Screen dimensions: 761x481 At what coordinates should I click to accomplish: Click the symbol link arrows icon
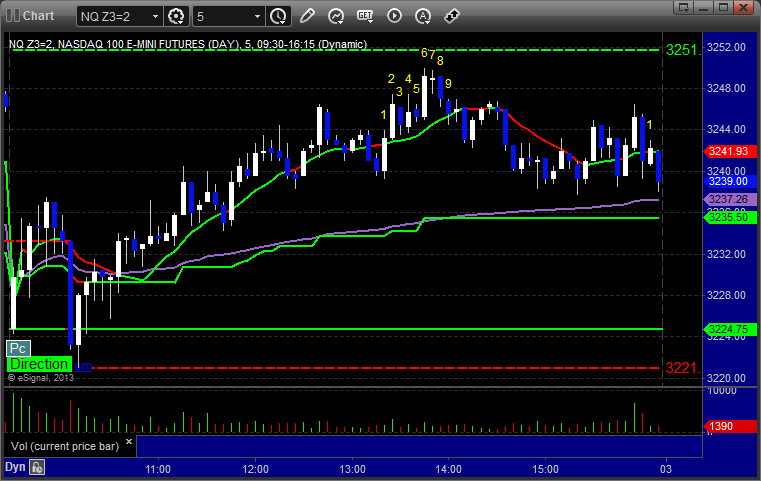[452, 16]
